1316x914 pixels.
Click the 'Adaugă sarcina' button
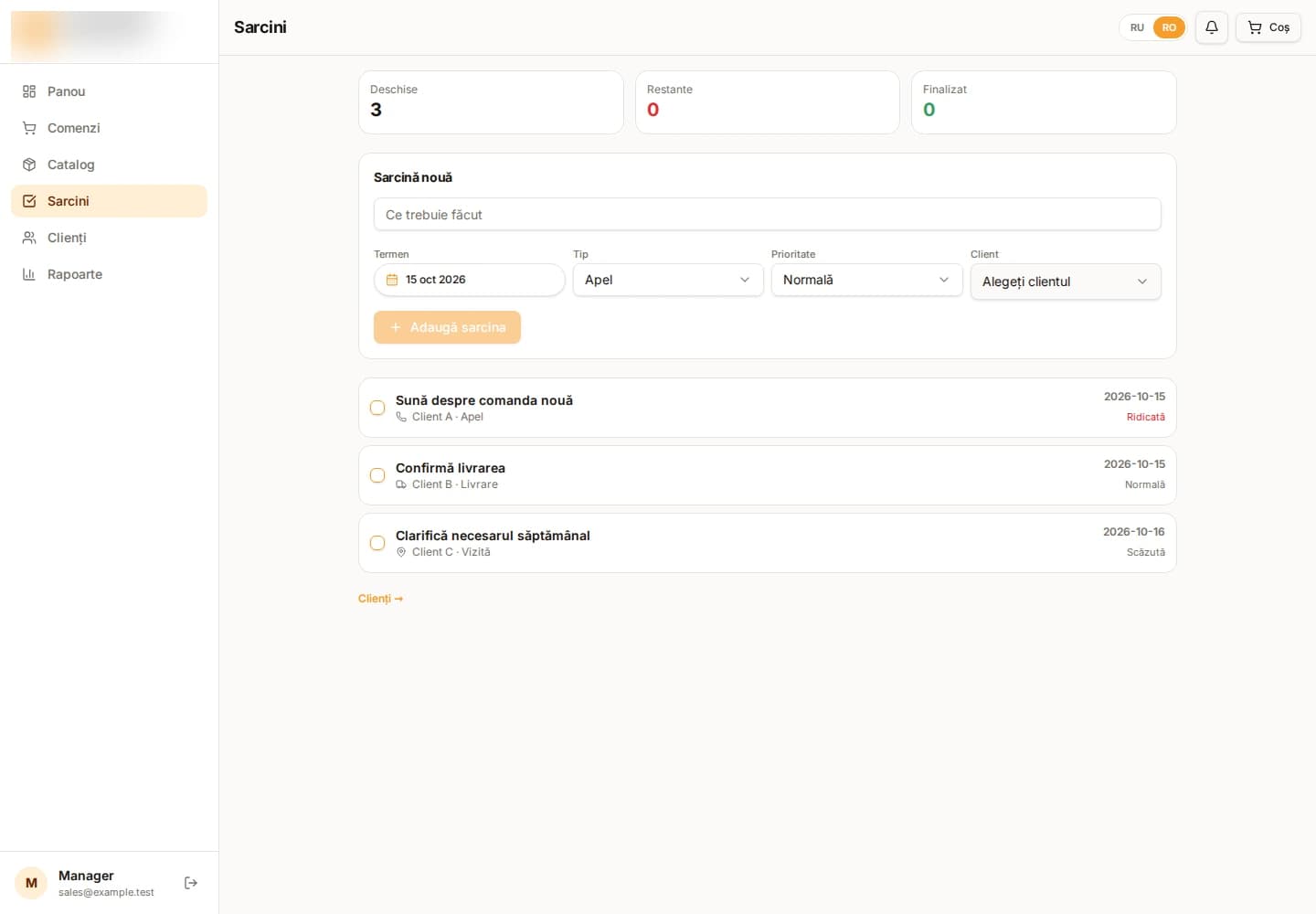[447, 327]
